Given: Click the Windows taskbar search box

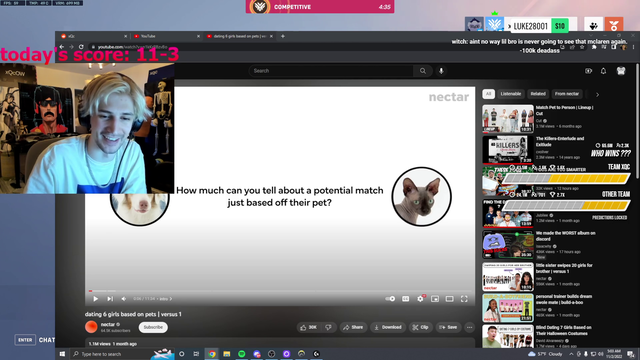Looking at the screenshot, I should (x=122, y=354).
